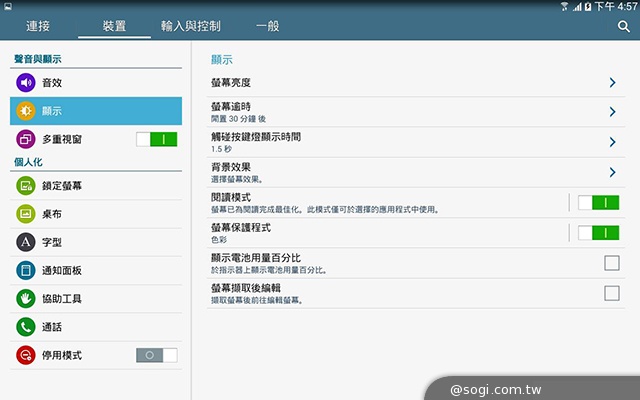Image resolution: width=640 pixels, height=400 pixels.
Task: Open the 音效 sound settings label
Action: pos(52,83)
